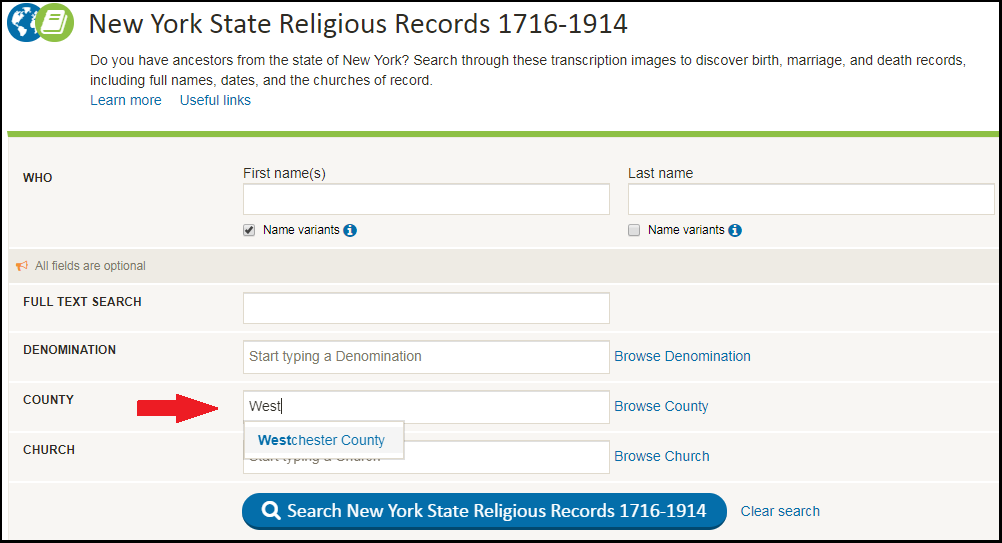
Task: Open the Denomination typeahead field
Action: click(x=426, y=356)
